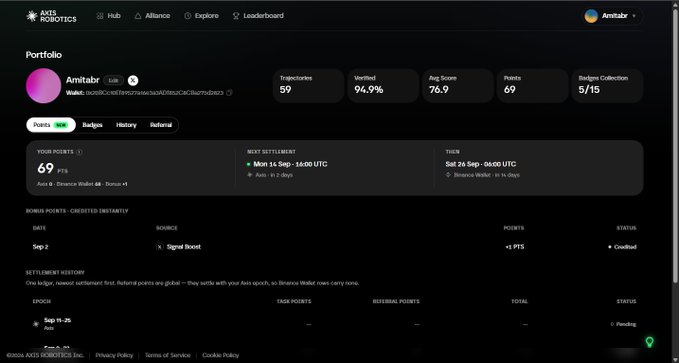
Task: Click the Sep 11–25 epoch row
Action: 334,324
